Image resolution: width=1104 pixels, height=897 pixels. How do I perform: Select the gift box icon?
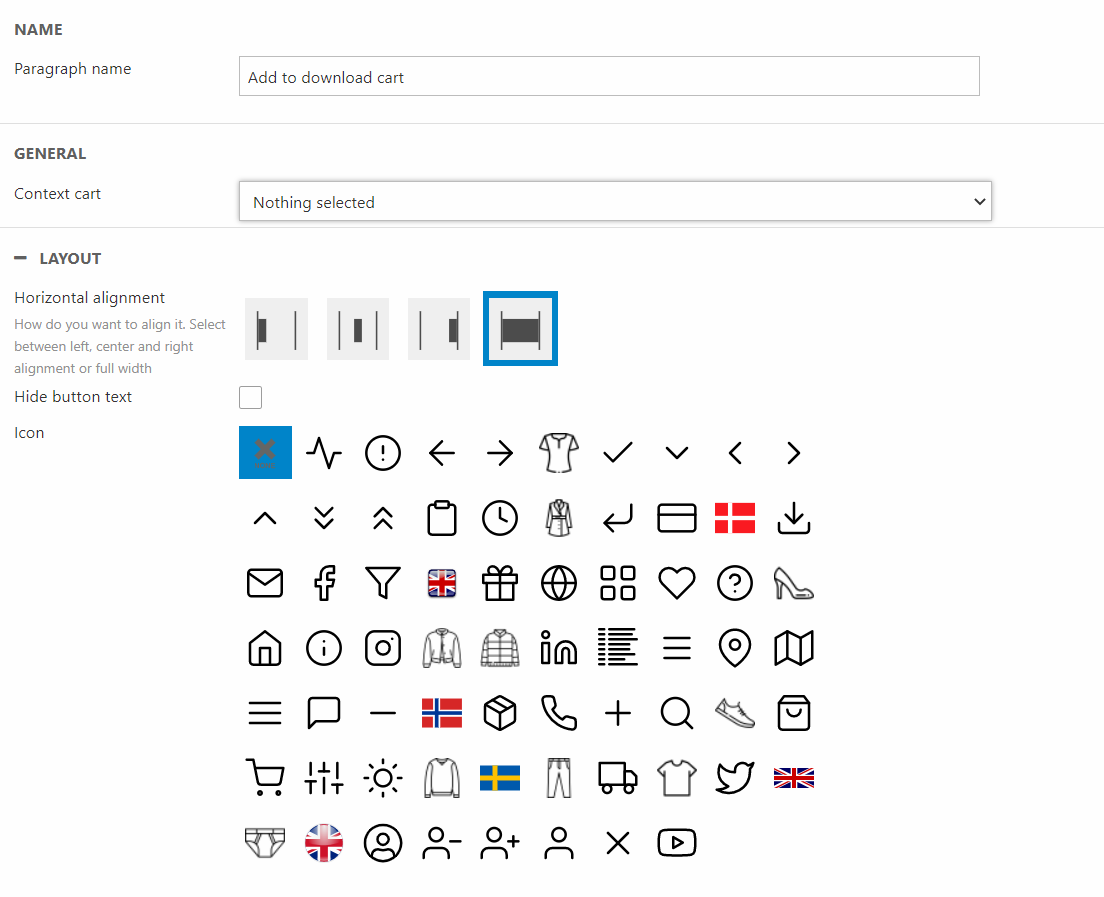pyautogui.click(x=500, y=583)
